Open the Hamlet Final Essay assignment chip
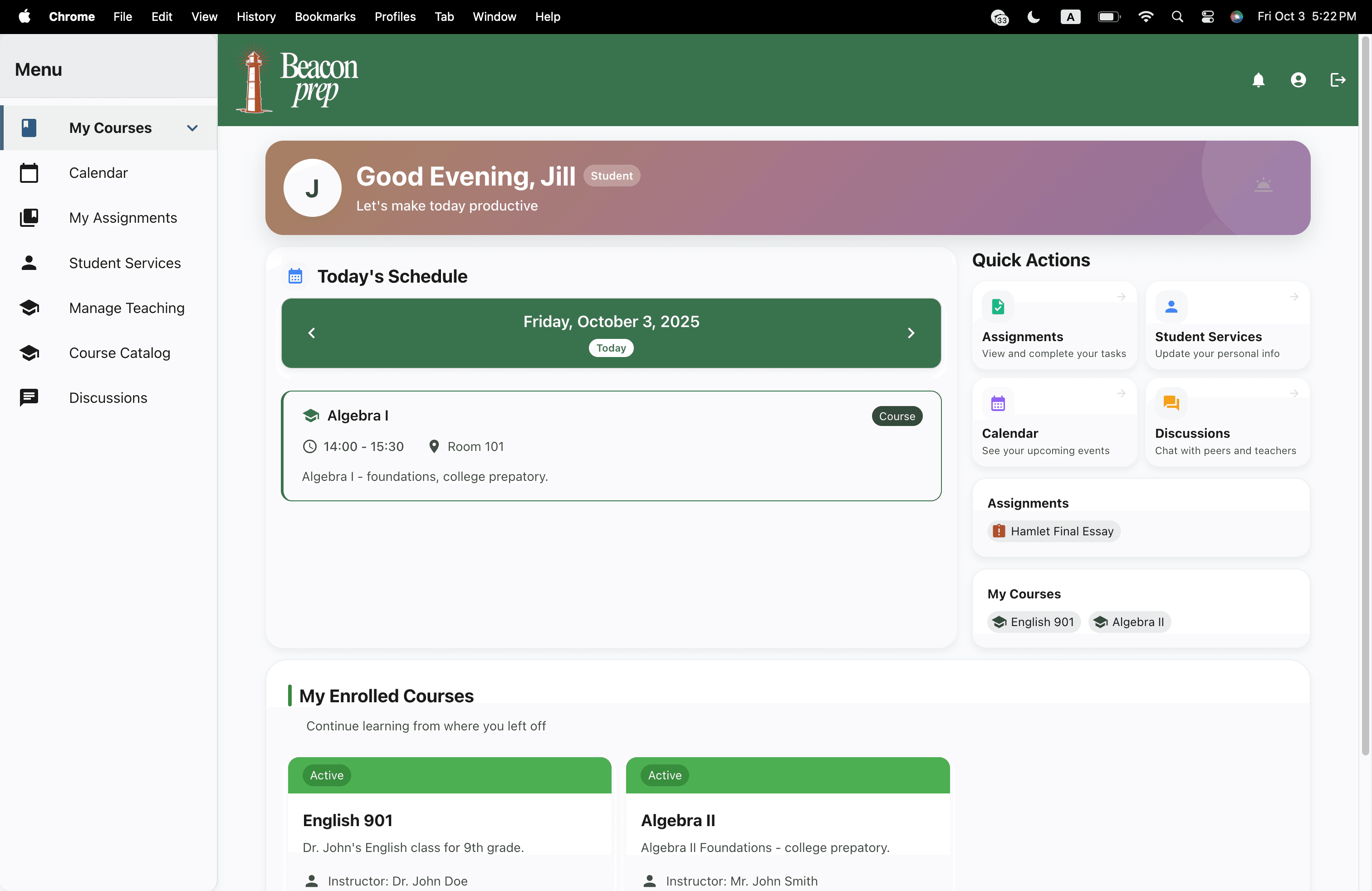This screenshot has height=891, width=1372. pyautogui.click(x=1054, y=531)
